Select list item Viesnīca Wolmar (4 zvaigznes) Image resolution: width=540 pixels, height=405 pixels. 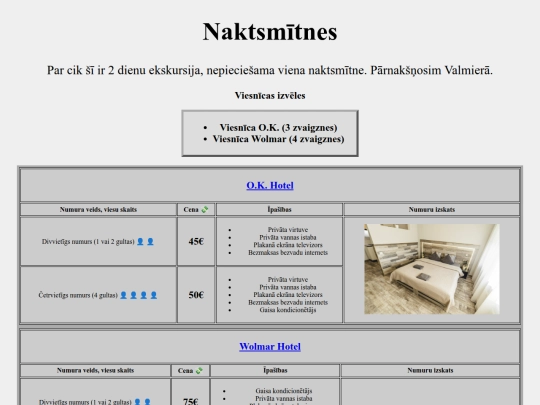(x=278, y=139)
